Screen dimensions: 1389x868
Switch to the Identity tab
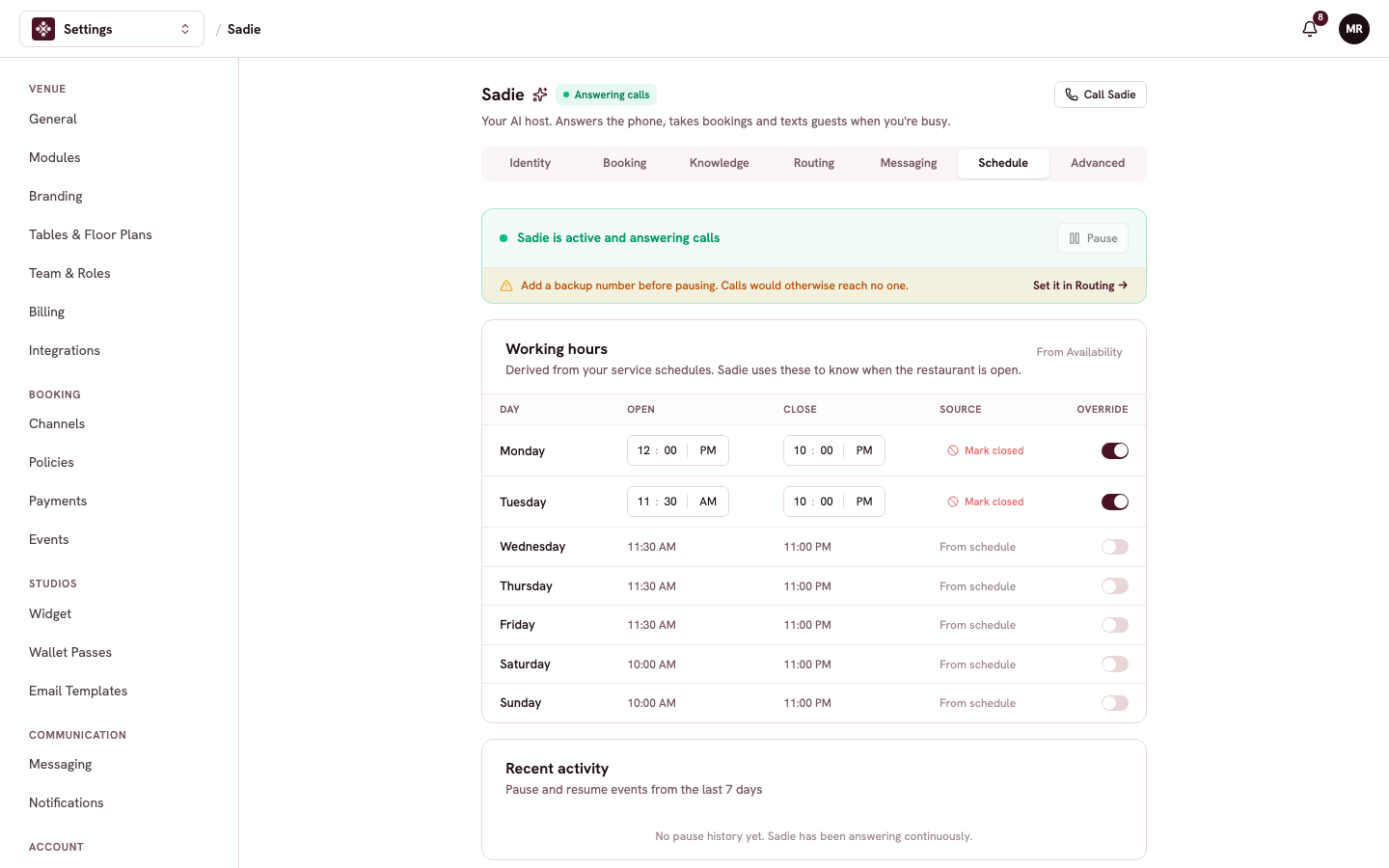tap(531, 163)
